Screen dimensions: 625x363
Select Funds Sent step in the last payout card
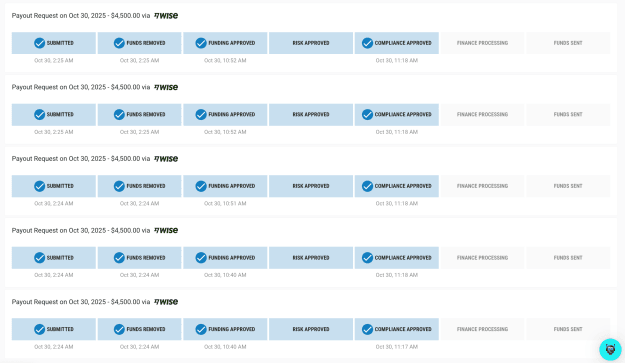[568, 329]
